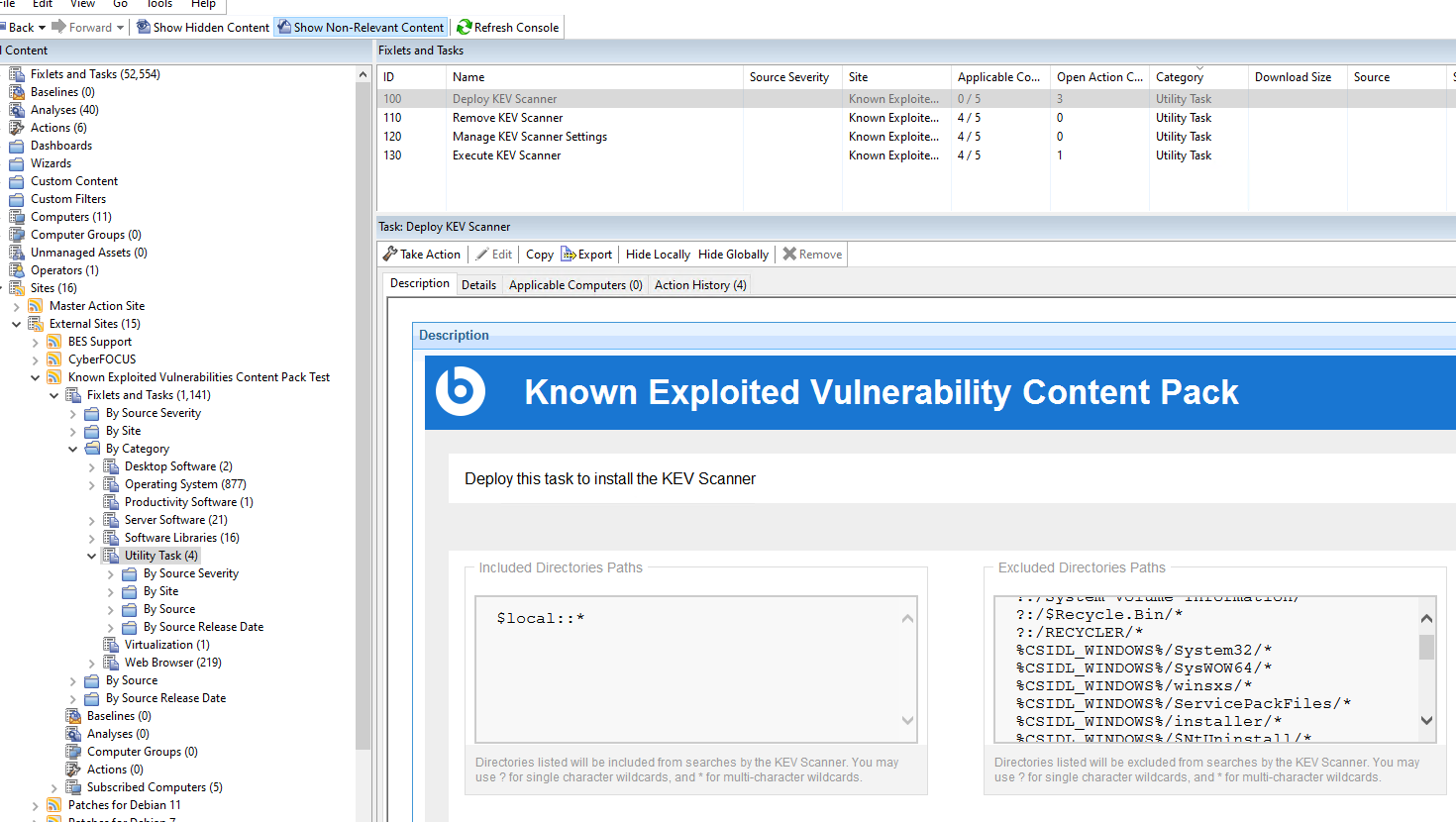Click the Take Action wrench icon
1456x822 pixels.
point(390,255)
